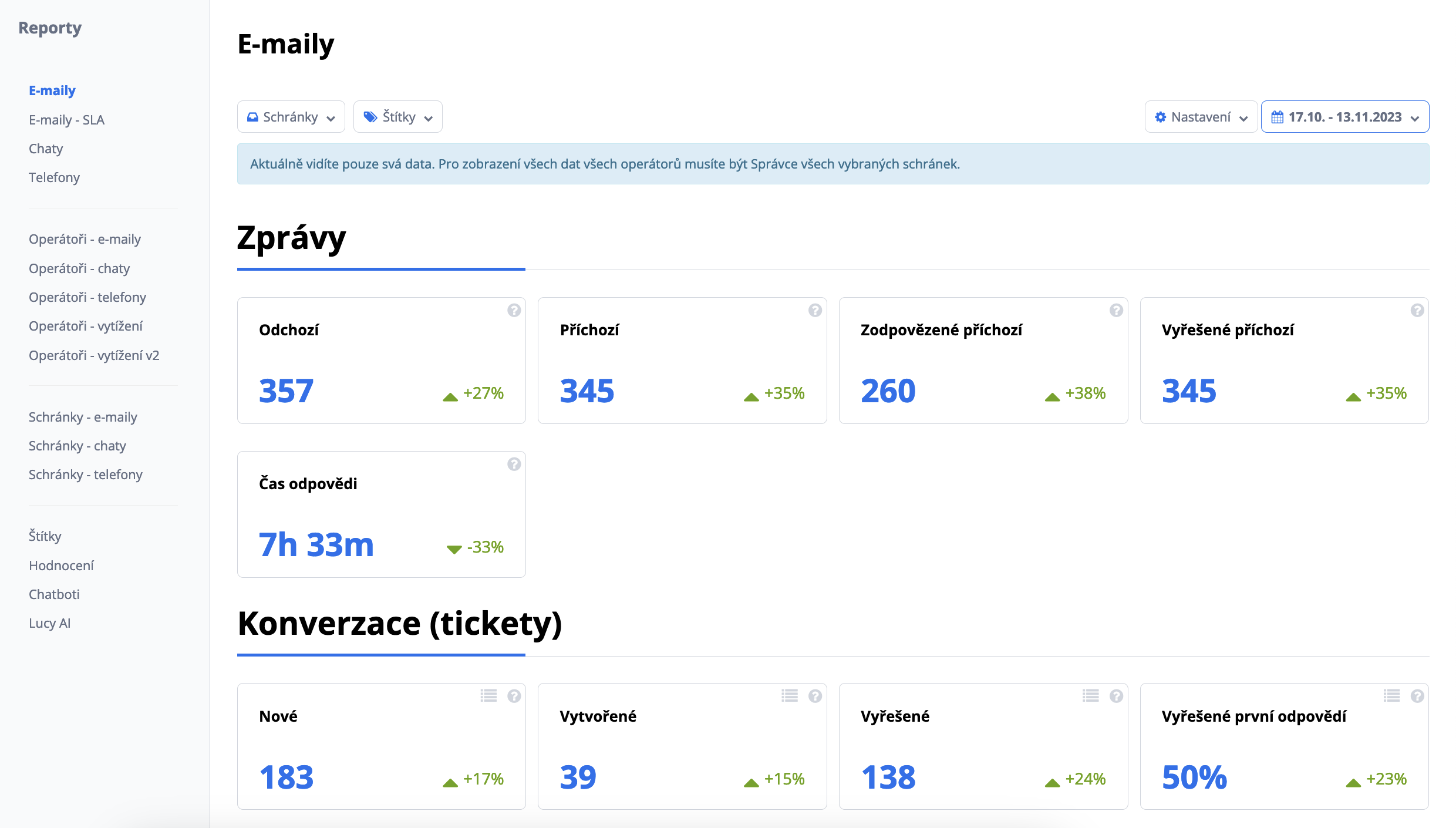Screen dimensions: 1456x828
Task: Open the Nastavení dropdown
Action: pos(1201,117)
